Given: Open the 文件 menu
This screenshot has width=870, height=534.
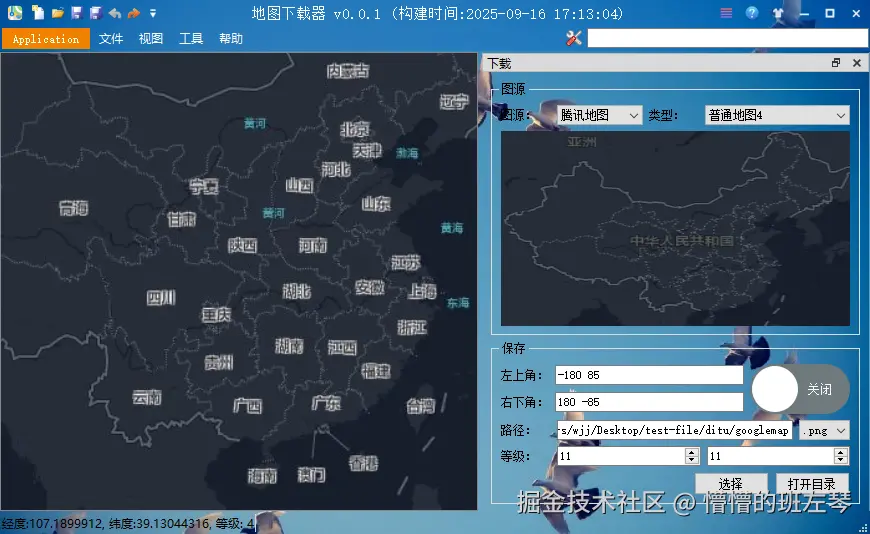Looking at the screenshot, I should click(x=111, y=39).
